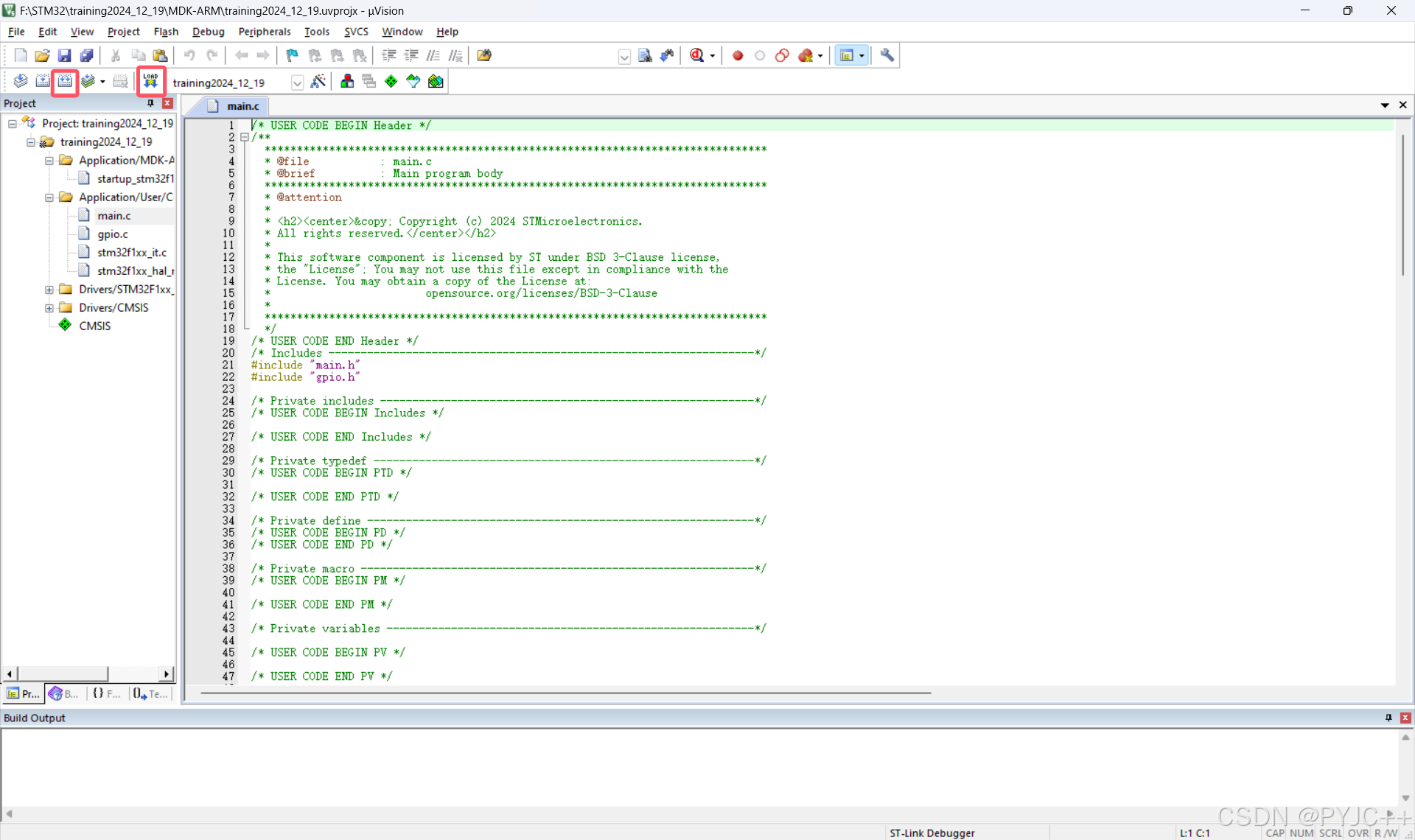Viewport: 1415px width, 840px height.
Task: Collapse the Application/User/C folder
Action: (x=49, y=197)
